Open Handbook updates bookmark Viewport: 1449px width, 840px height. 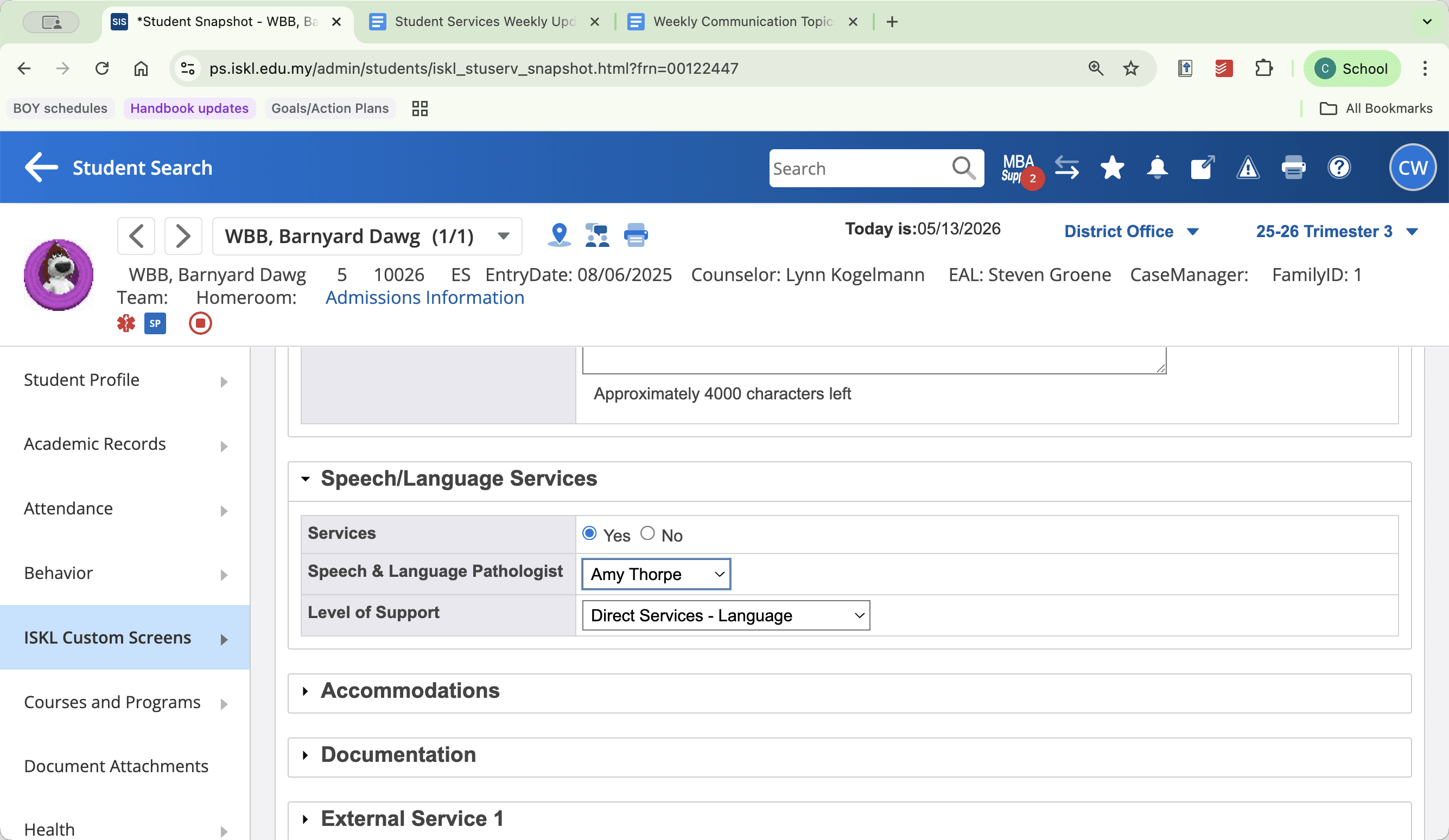click(189, 108)
